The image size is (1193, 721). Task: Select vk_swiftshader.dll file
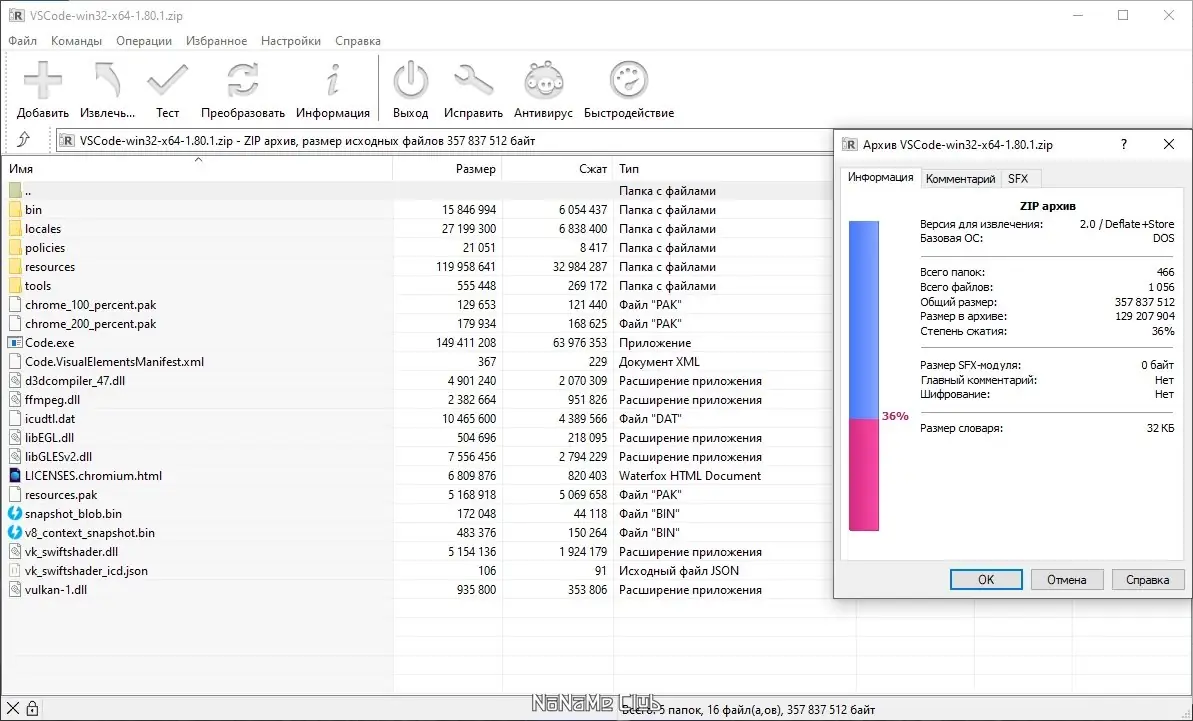(72, 552)
